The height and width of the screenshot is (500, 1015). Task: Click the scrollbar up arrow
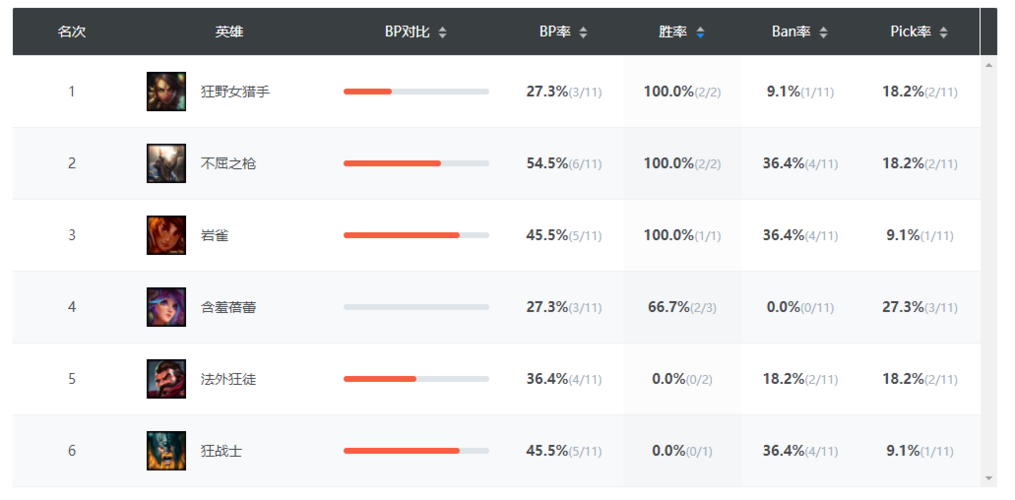click(x=989, y=65)
